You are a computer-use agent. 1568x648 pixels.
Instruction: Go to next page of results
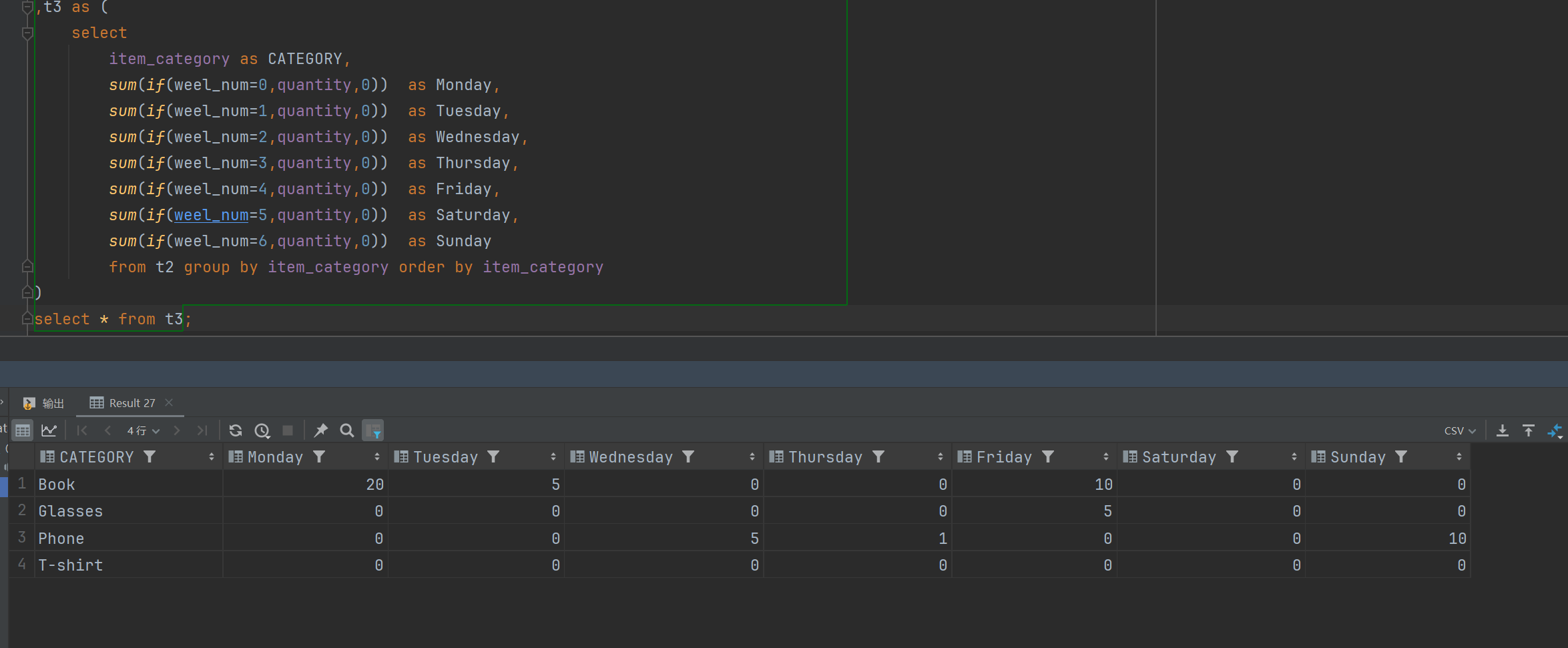(177, 430)
